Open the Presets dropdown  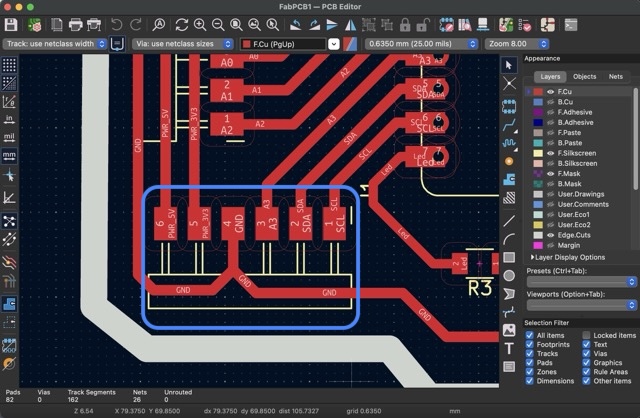pyautogui.click(x=582, y=282)
